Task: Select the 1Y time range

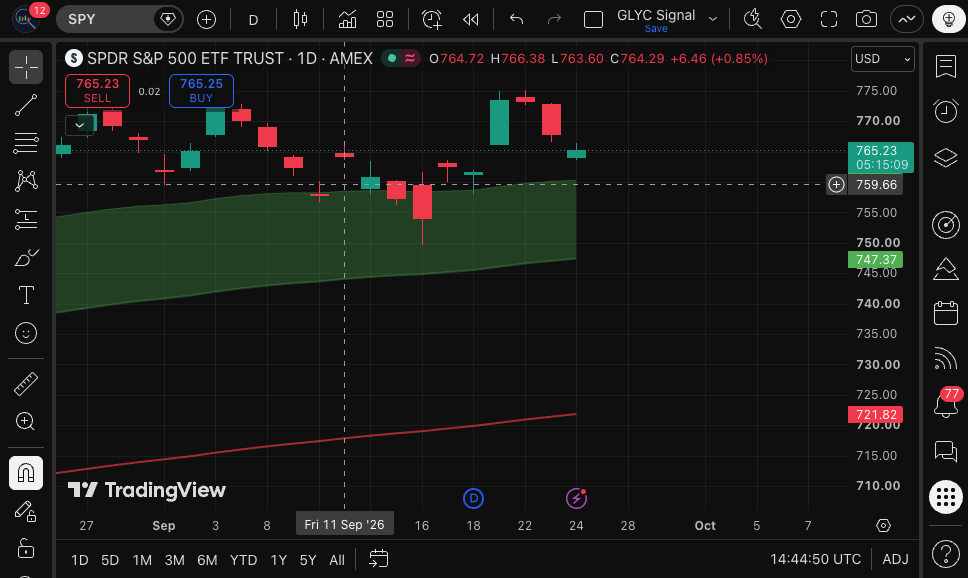Action: click(x=278, y=559)
